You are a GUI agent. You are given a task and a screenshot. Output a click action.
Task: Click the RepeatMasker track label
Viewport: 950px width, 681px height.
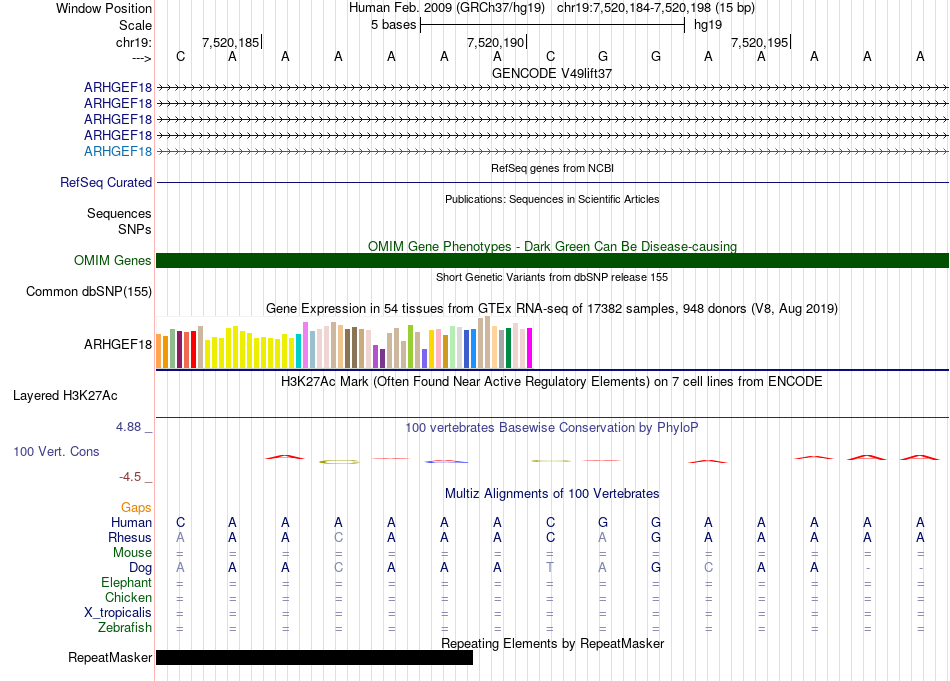pos(110,658)
